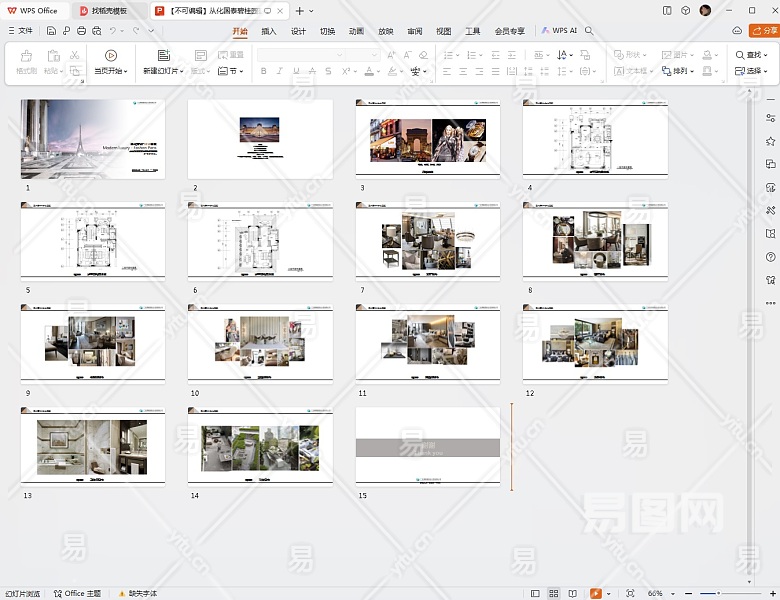Select slide 7 thumbnail
Viewport: 780px width, 600px height.
coord(427,240)
